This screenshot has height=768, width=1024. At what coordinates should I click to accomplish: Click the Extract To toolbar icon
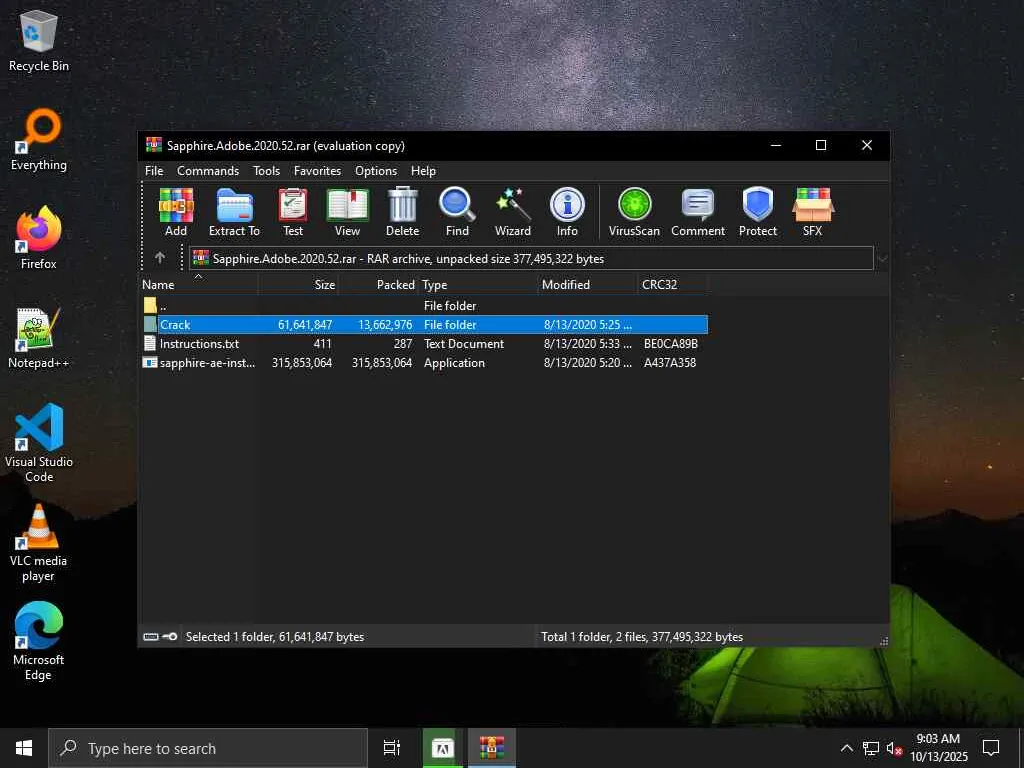click(x=234, y=212)
